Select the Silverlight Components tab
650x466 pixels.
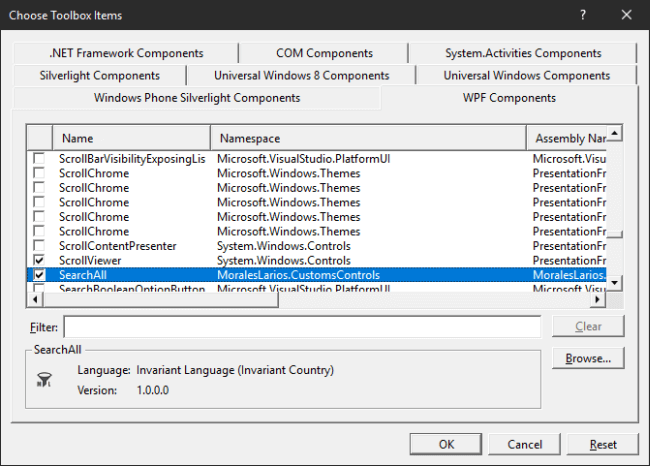(99, 75)
